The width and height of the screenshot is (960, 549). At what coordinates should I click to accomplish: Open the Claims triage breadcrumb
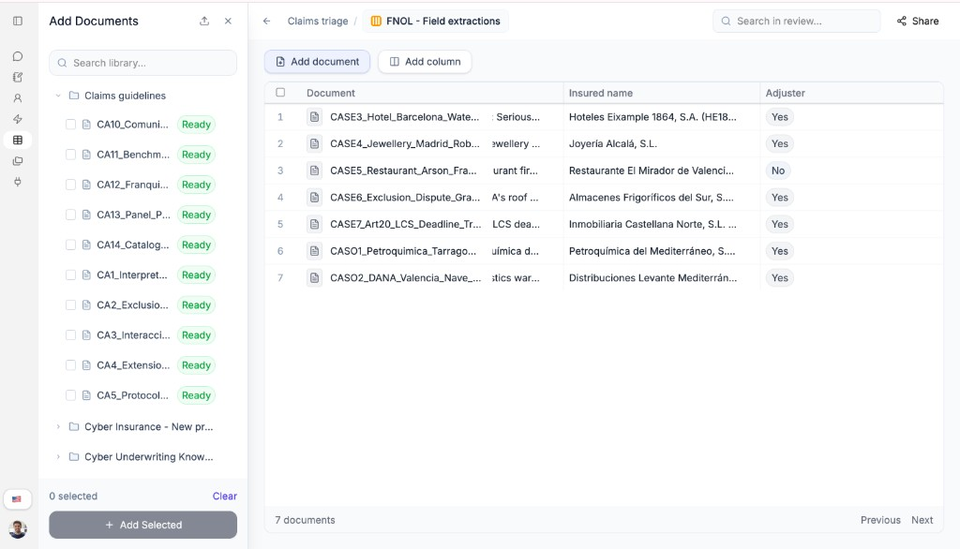point(318,21)
